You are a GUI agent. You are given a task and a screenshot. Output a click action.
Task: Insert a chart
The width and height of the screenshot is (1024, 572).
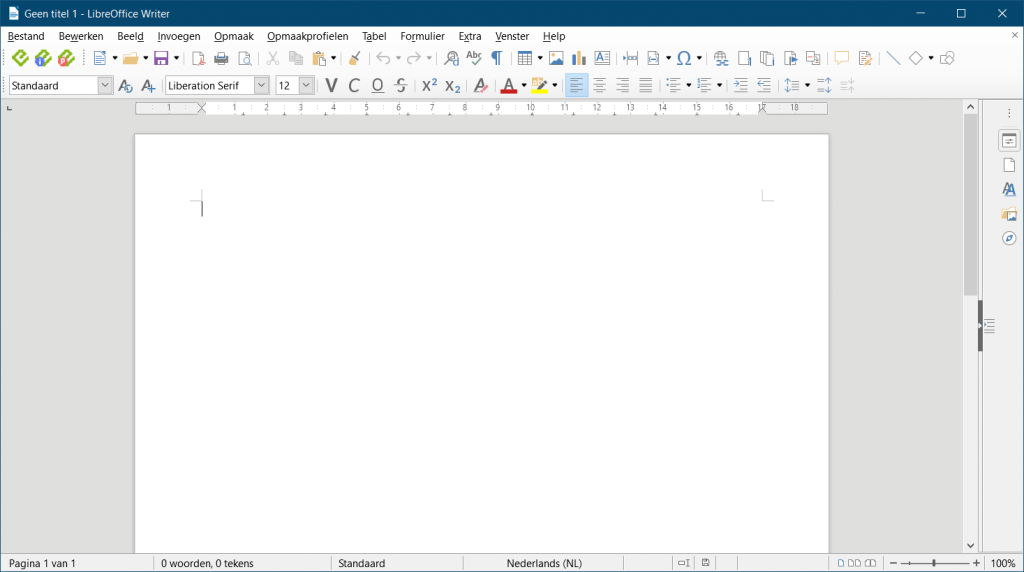click(579, 59)
